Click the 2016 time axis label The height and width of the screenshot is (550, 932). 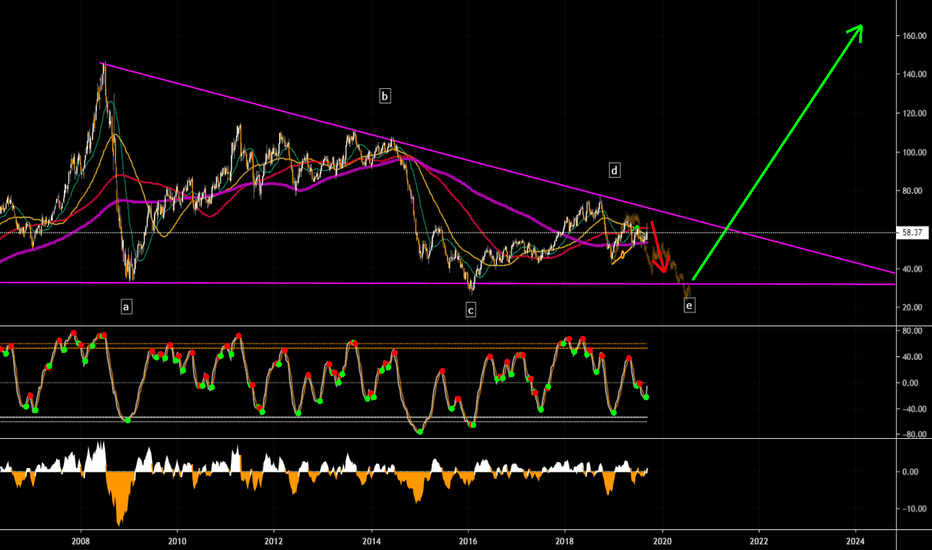468,541
